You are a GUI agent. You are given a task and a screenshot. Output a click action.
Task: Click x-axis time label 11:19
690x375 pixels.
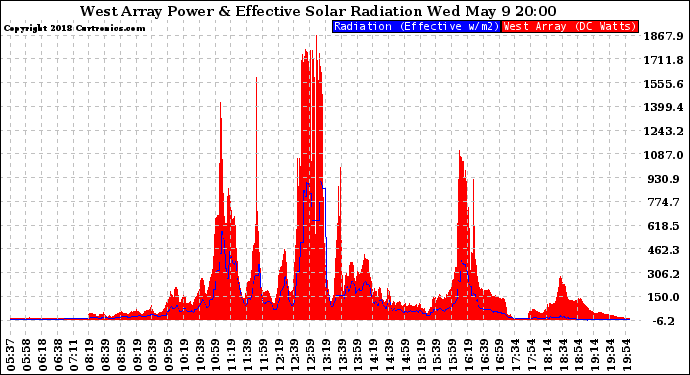[232, 355]
